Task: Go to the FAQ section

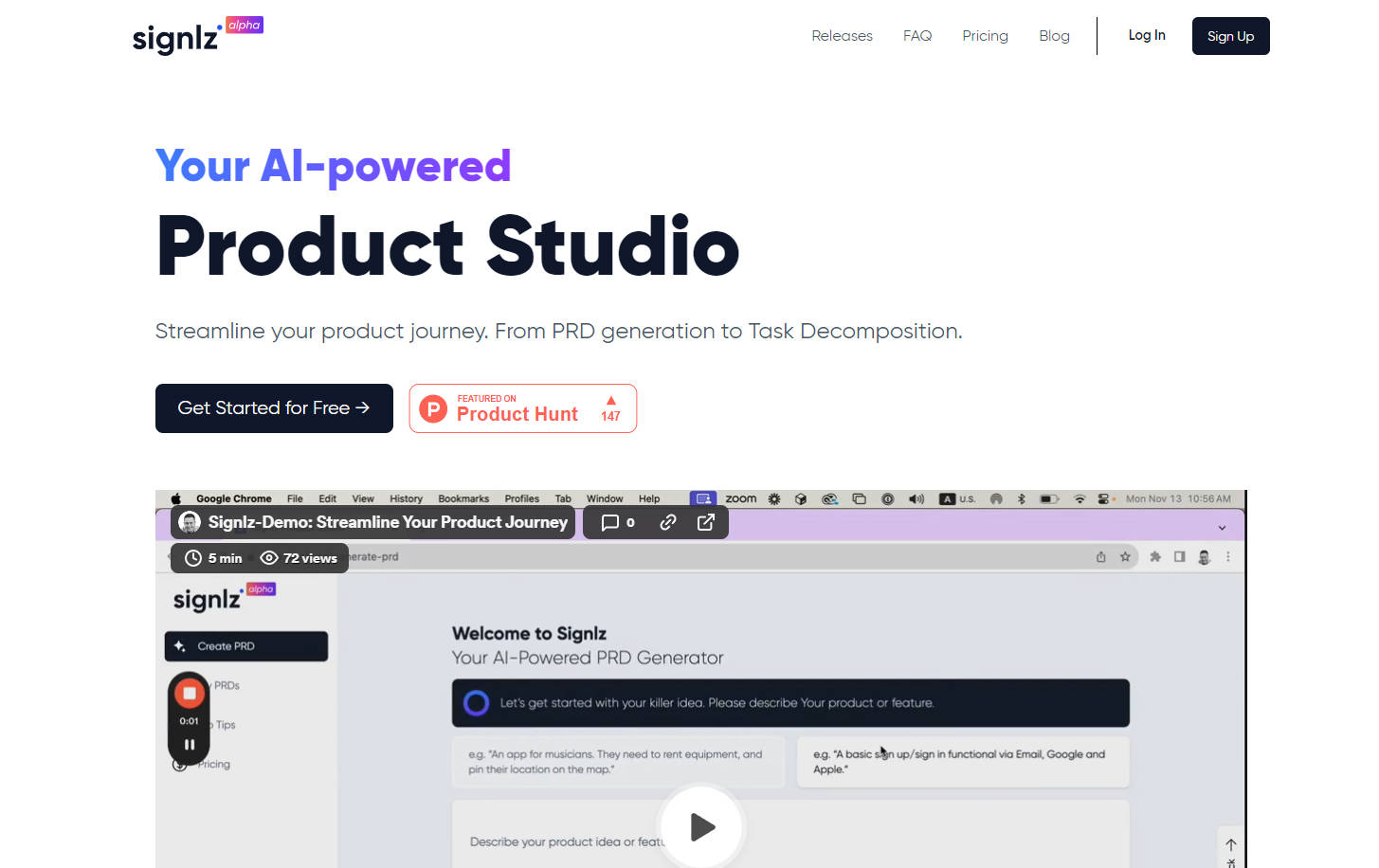Action: tap(916, 36)
